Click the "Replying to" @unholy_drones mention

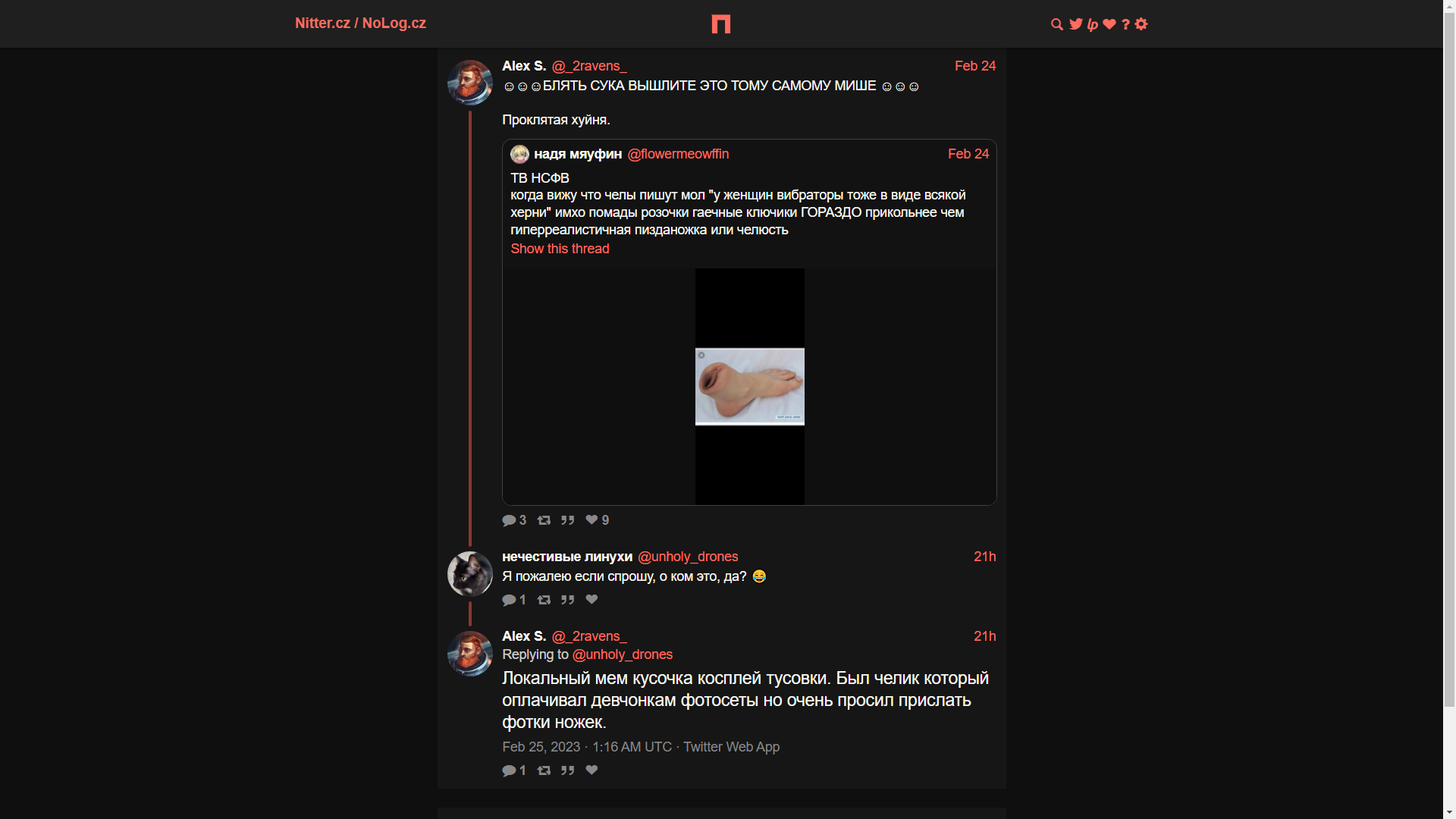(623, 654)
